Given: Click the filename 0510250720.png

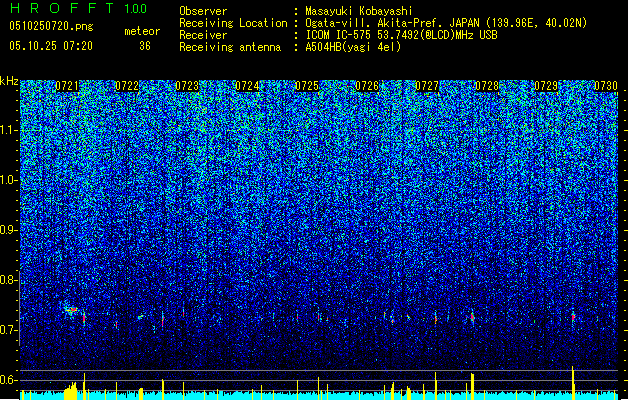Looking at the screenshot, I should click(51, 26).
